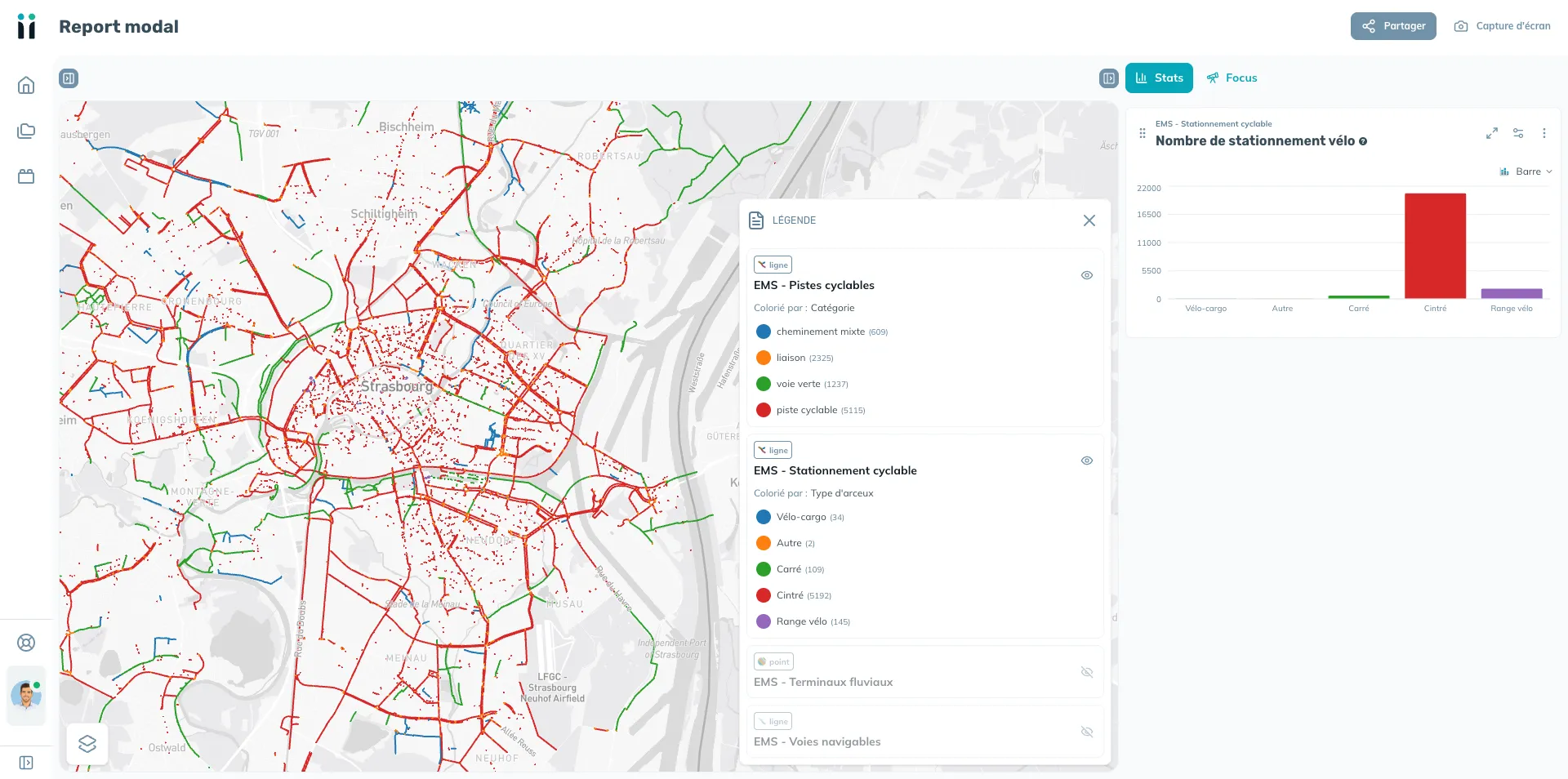Click the app logo in top-left
The height and width of the screenshot is (779, 1568).
pyautogui.click(x=26, y=26)
